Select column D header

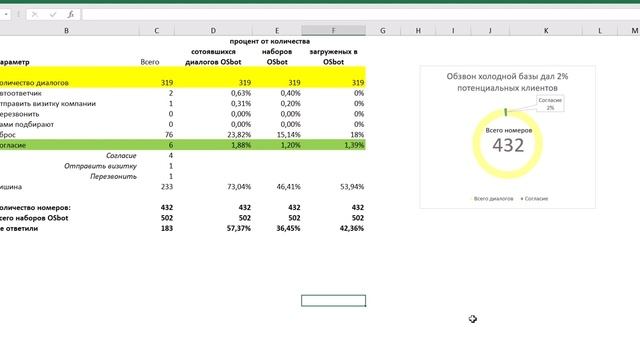[213, 31]
